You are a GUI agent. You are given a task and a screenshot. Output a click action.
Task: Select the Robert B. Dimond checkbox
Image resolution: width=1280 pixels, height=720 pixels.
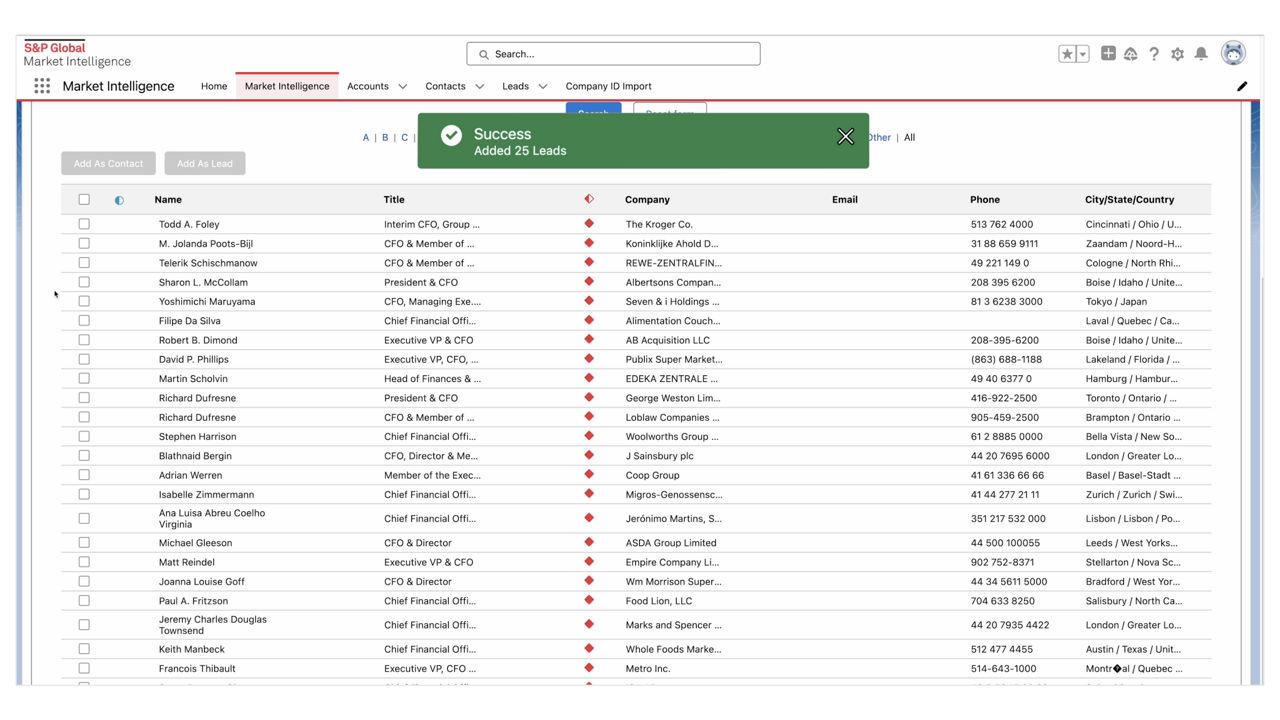(84, 340)
